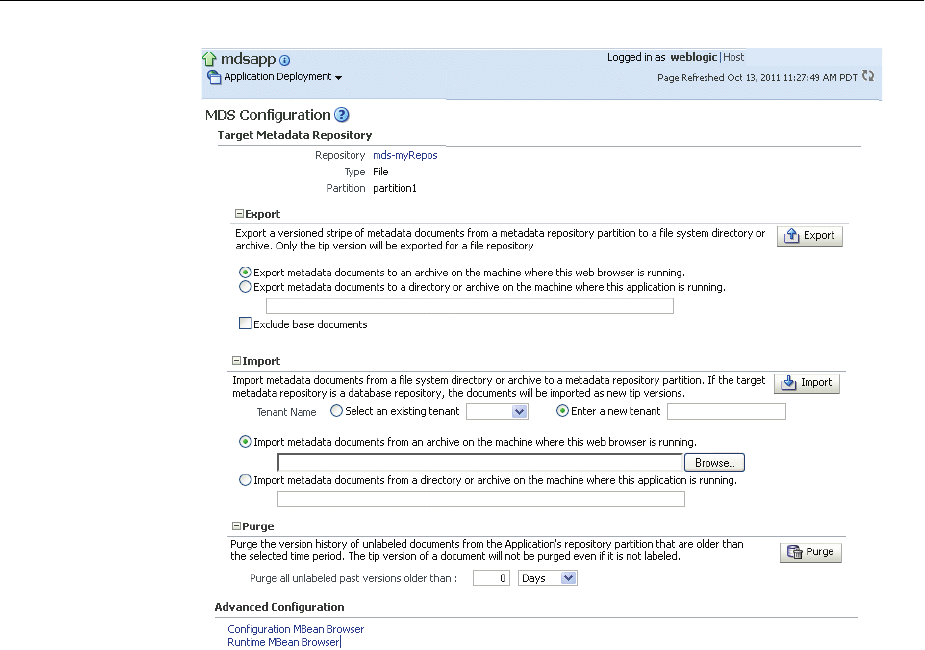This screenshot has width=925, height=650.
Task: Choose Enter a new tenant radio
Action: [x=562, y=411]
